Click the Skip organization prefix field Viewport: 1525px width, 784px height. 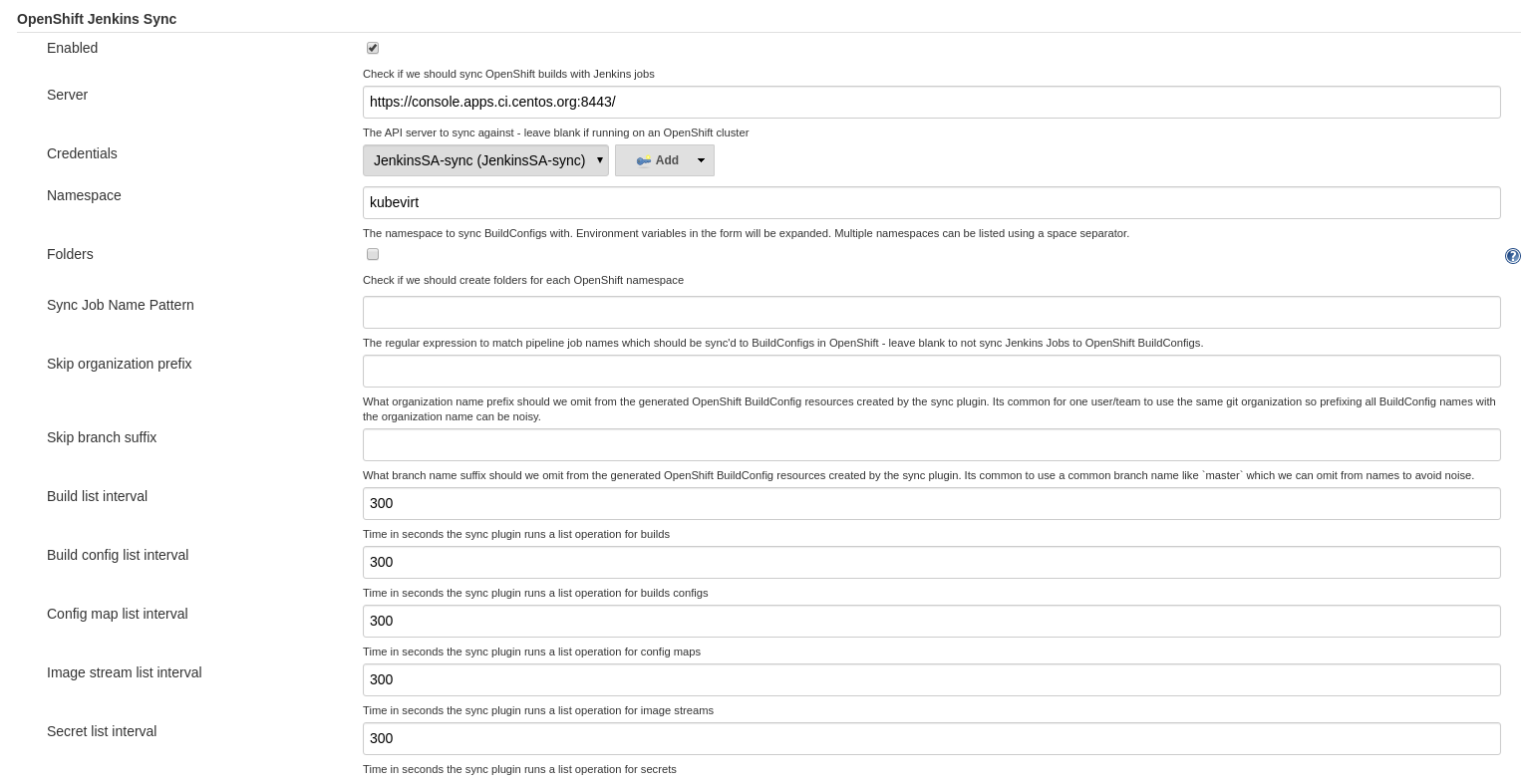click(x=931, y=371)
